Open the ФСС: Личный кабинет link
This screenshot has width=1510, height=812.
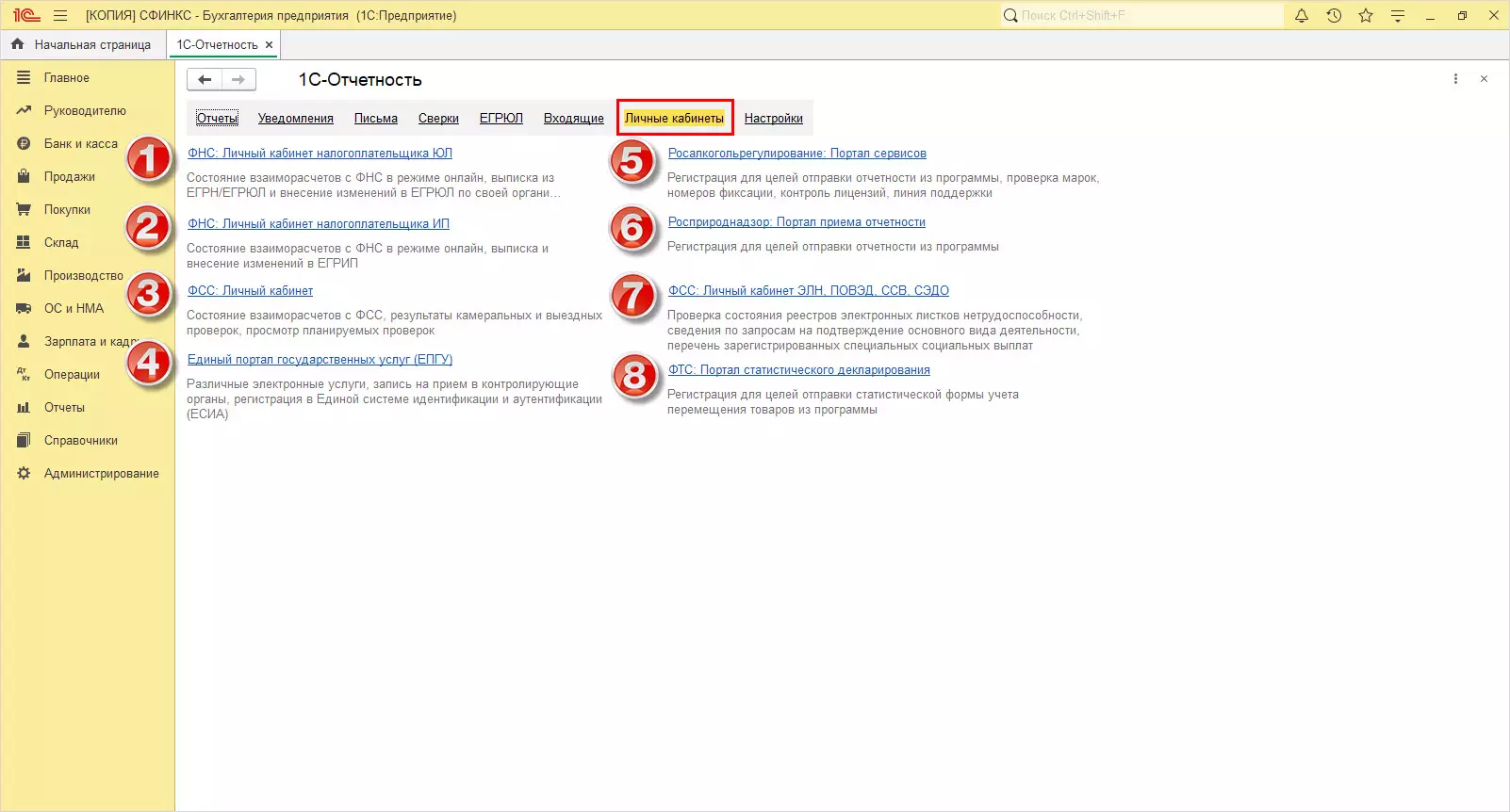pyautogui.click(x=250, y=291)
